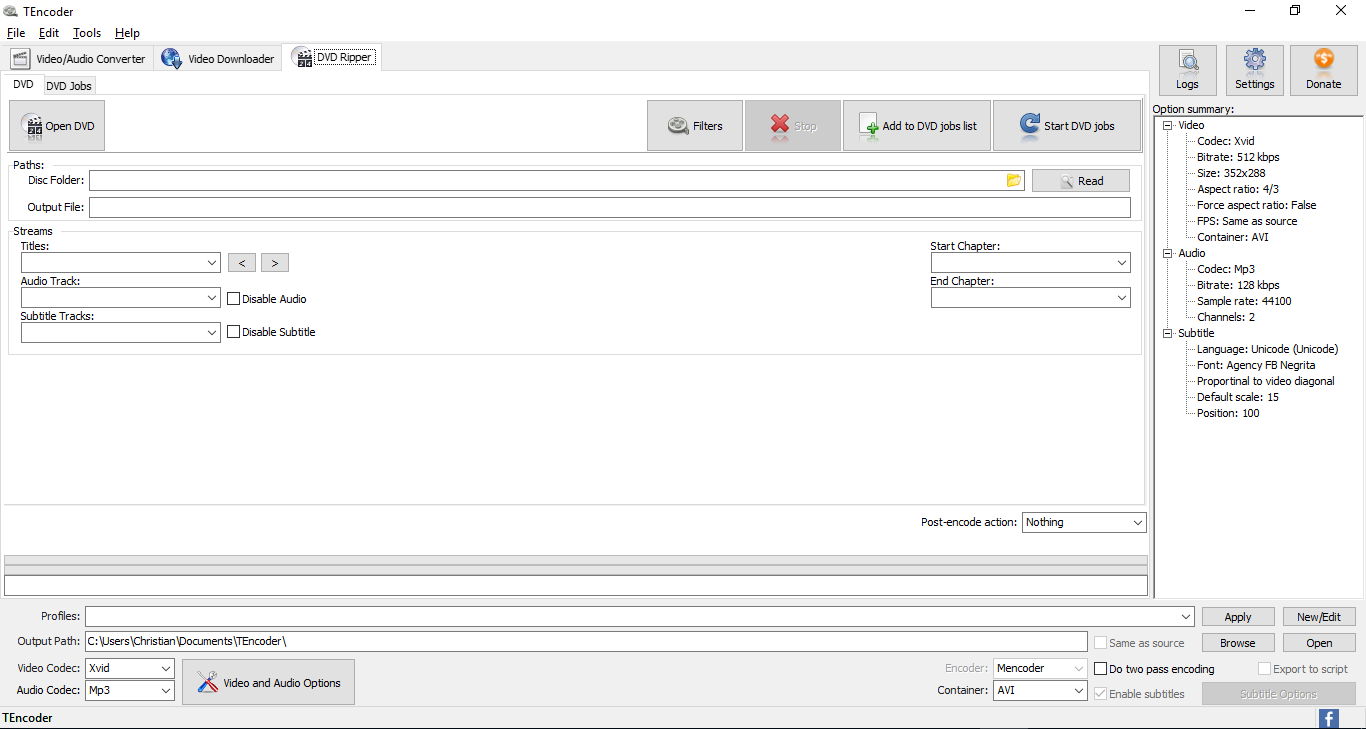Open the Profiles dropdown
The image size is (1366, 729).
(x=640, y=617)
